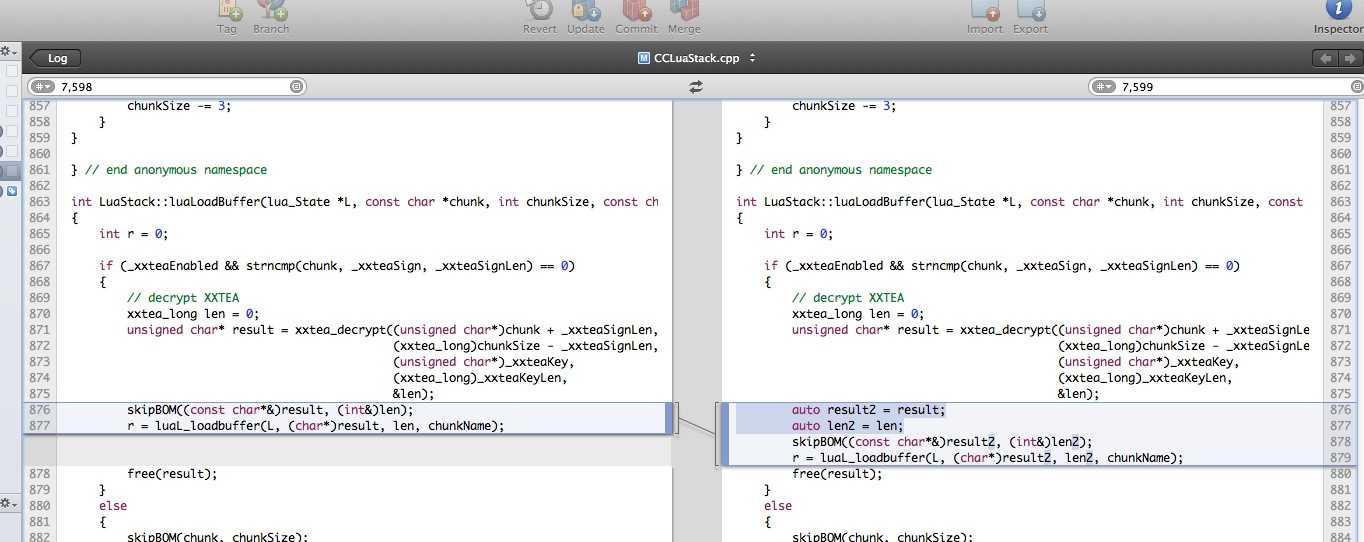1364x542 pixels.
Task: Click the M file status icon
Action: click(643, 58)
